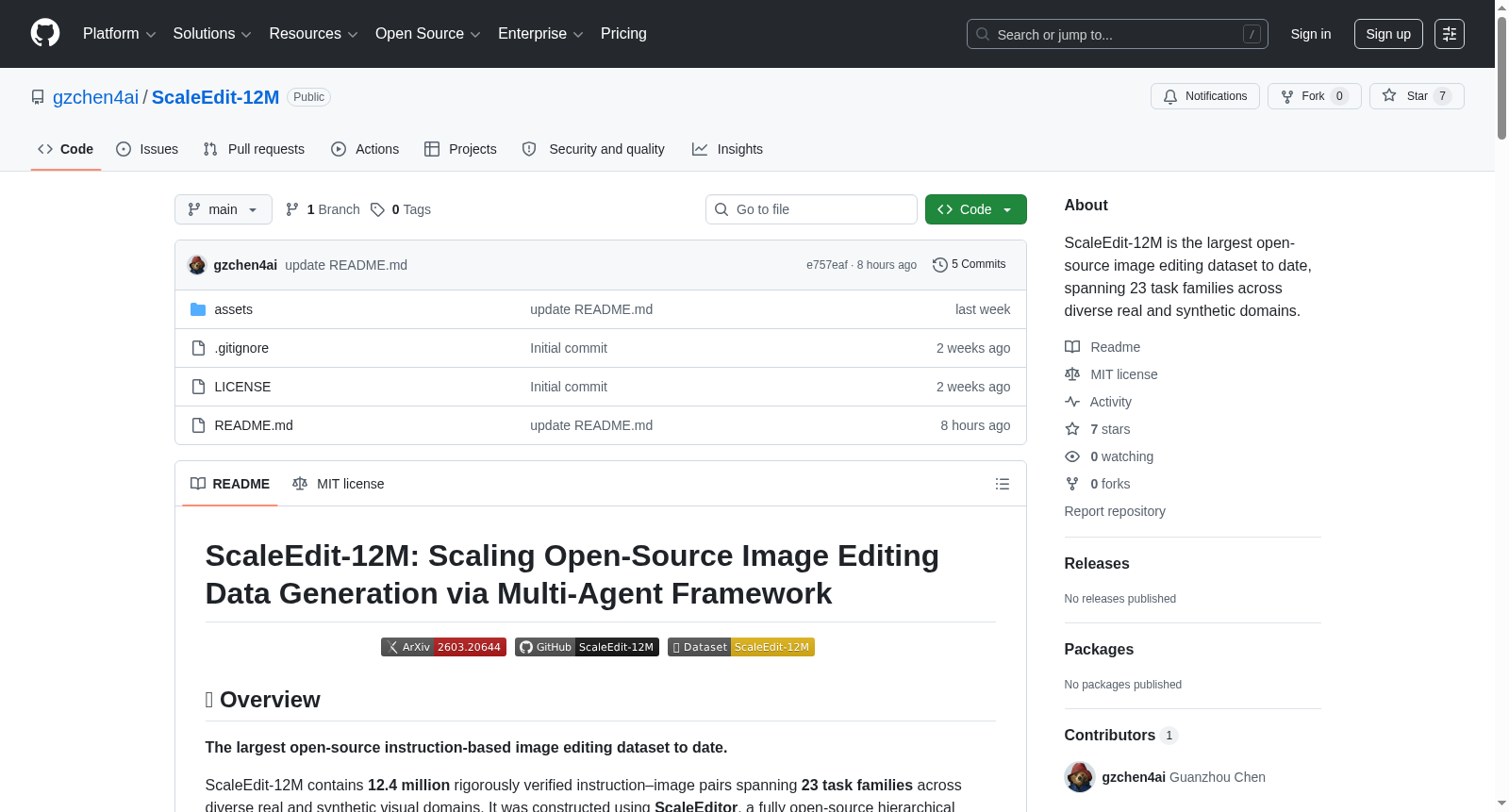
Task: Click the repository icon beside gzchen4ai
Action: click(38, 97)
